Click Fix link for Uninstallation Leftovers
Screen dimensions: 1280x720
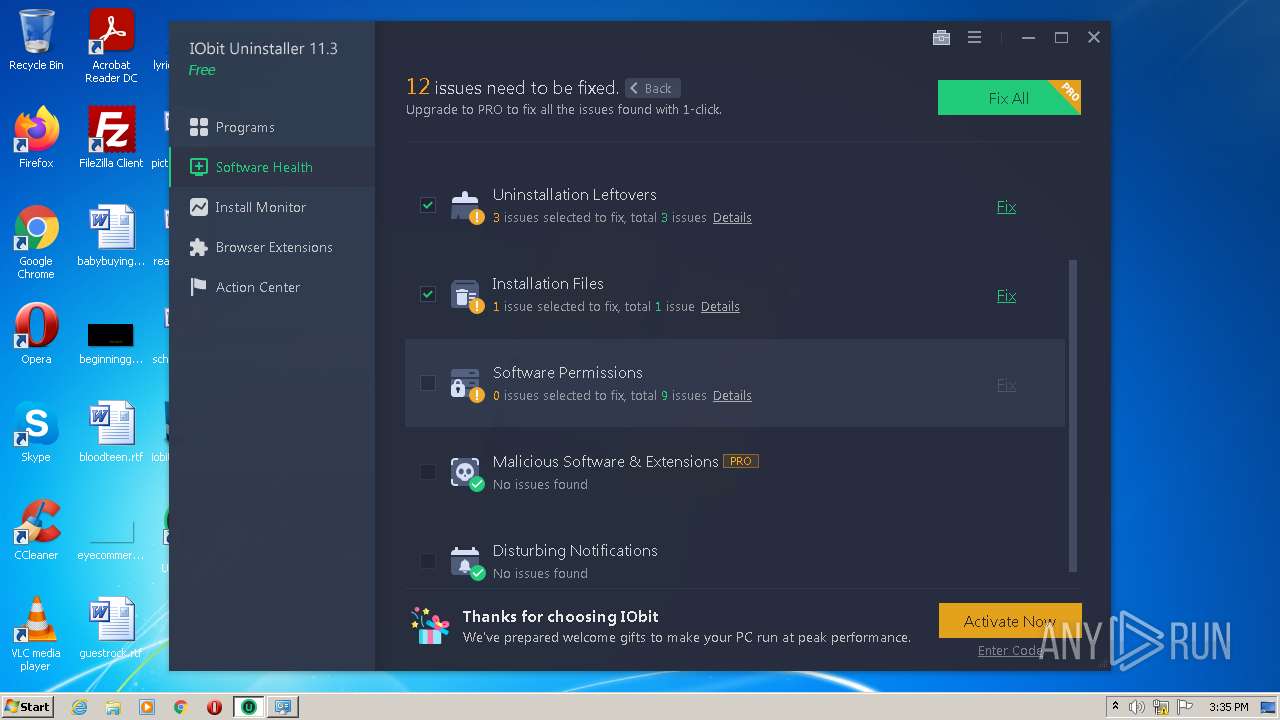point(1006,207)
